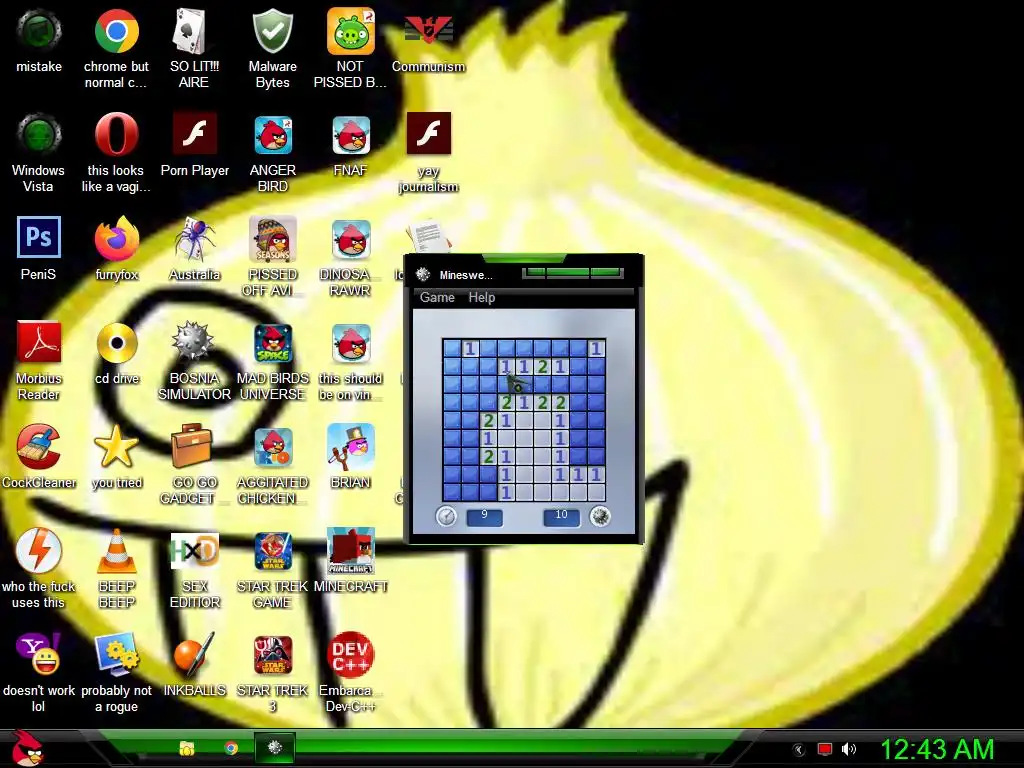Select 'yay journalism' Flash icon
The width and height of the screenshot is (1024, 768).
tap(428, 133)
